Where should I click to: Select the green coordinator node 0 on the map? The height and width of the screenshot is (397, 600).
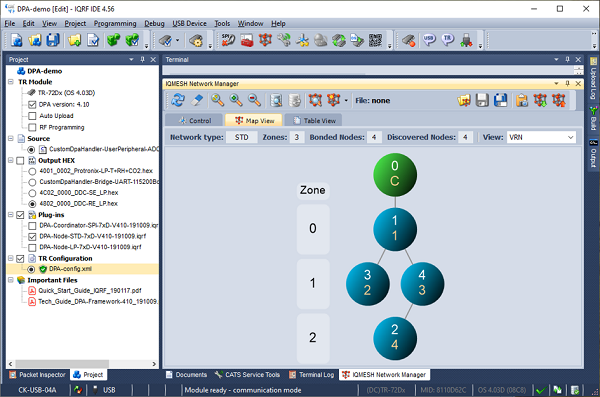point(395,174)
